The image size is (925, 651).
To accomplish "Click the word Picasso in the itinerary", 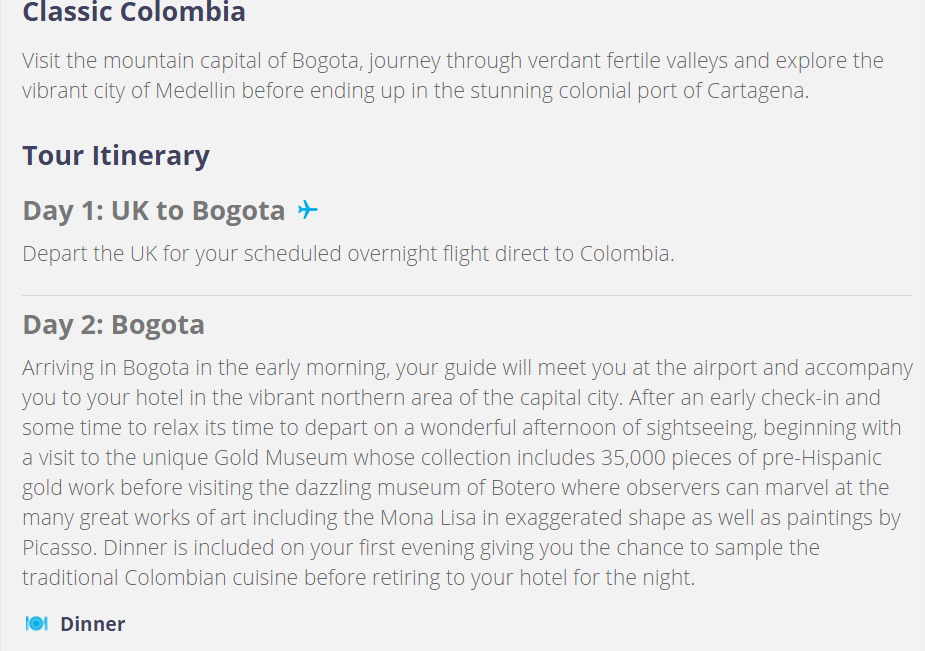I will coord(59,548).
